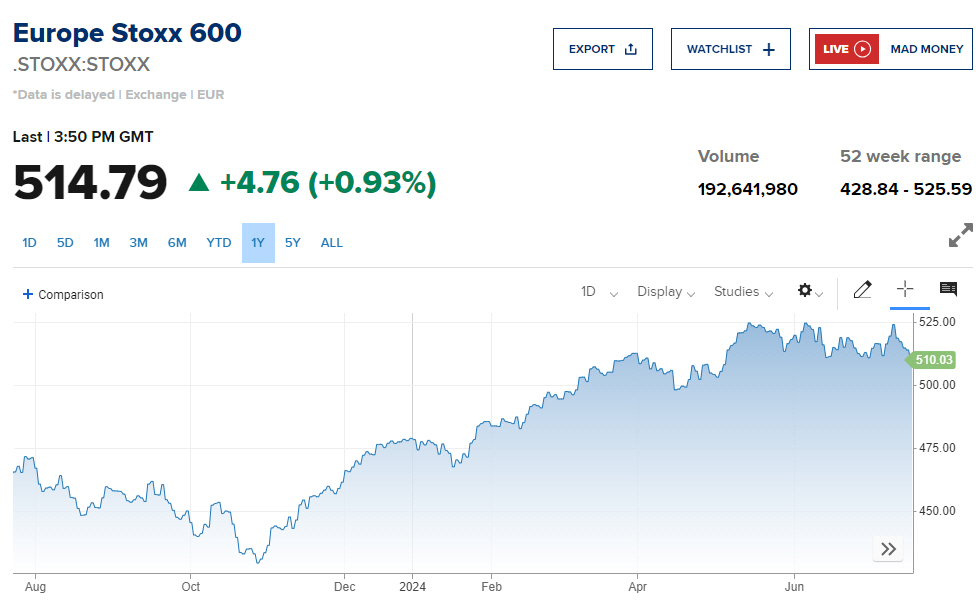
Task: Select the pencil drawing tool
Action: [862, 290]
